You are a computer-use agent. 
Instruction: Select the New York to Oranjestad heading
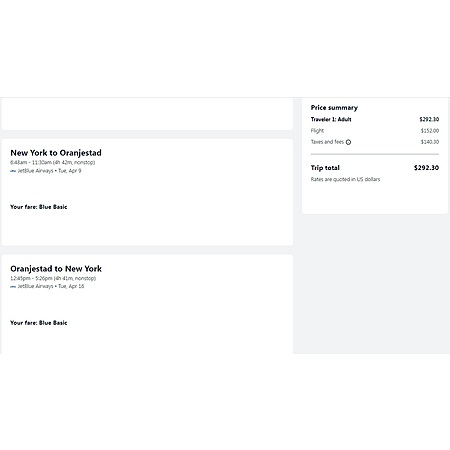click(56, 153)
